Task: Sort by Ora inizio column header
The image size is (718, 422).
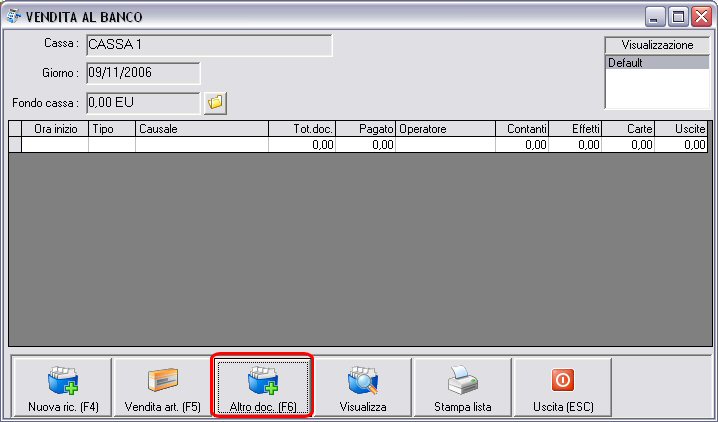Action: click(x=55, y=129)
